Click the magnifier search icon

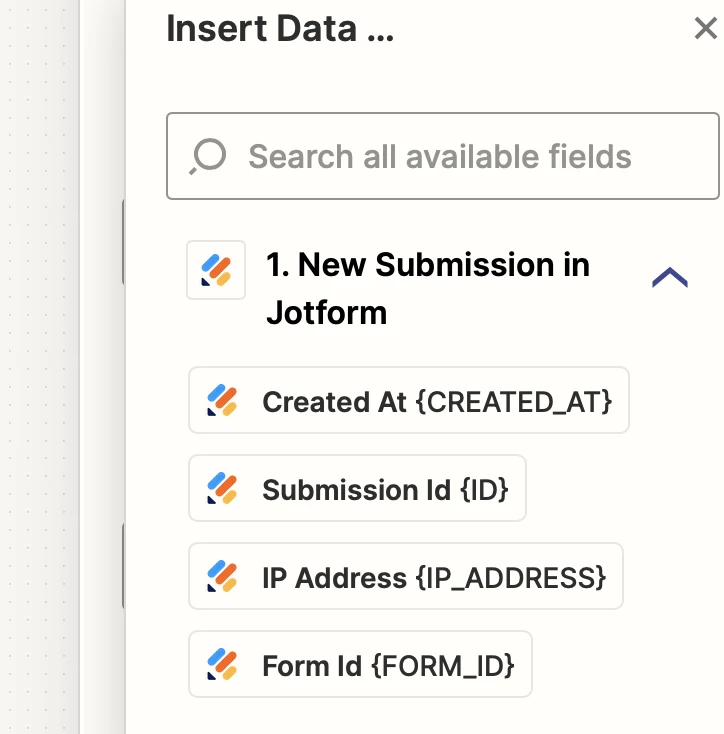click(208, 156)
